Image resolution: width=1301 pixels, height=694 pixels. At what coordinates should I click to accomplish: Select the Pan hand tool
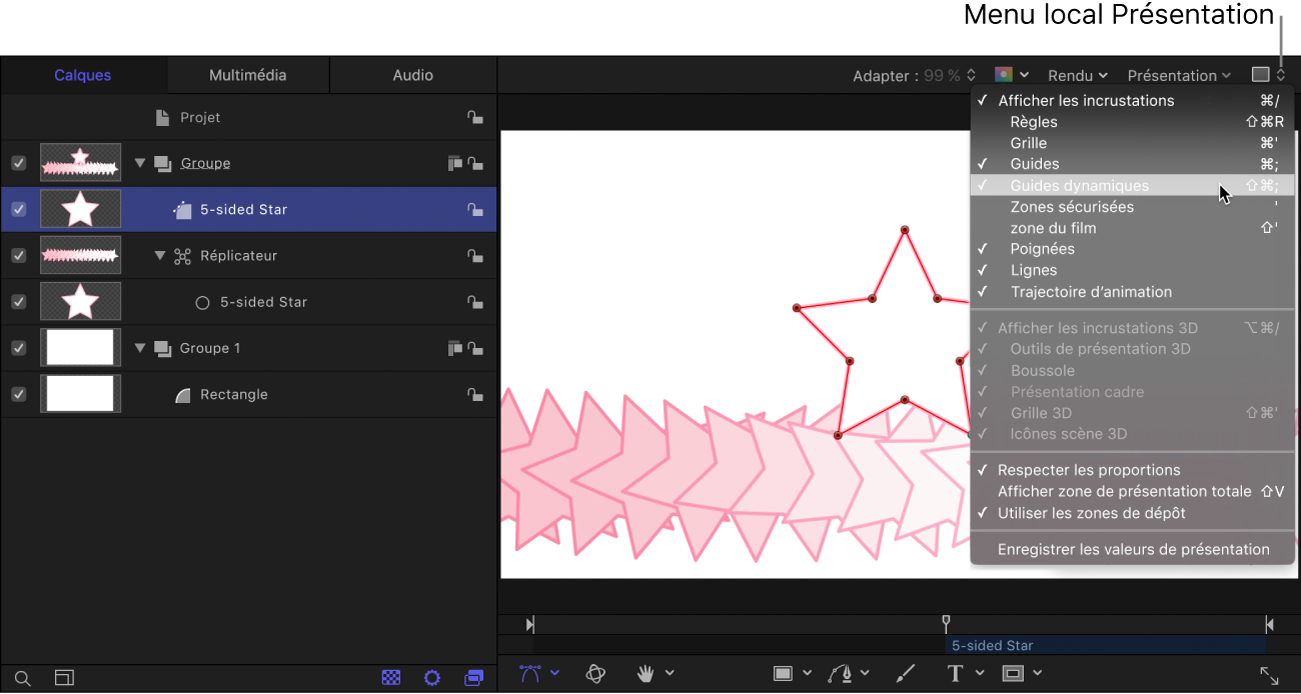click(x=647, y=674)
